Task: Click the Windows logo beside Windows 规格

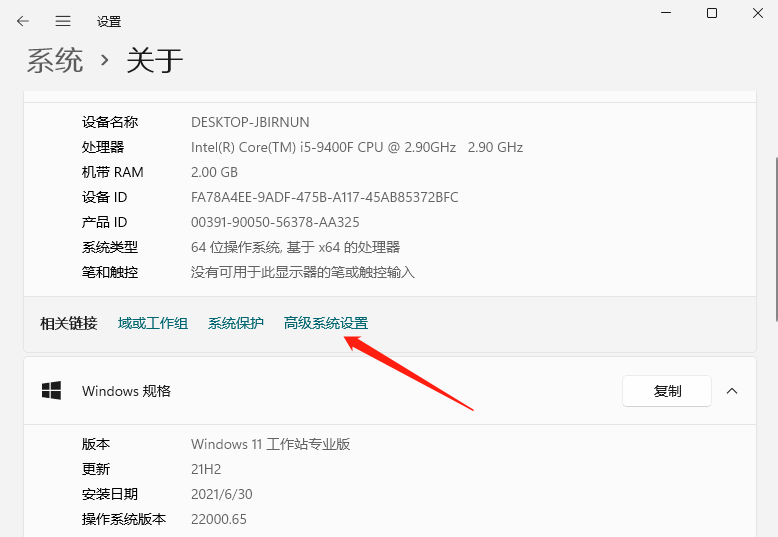Action: click(x=51, y=391)
